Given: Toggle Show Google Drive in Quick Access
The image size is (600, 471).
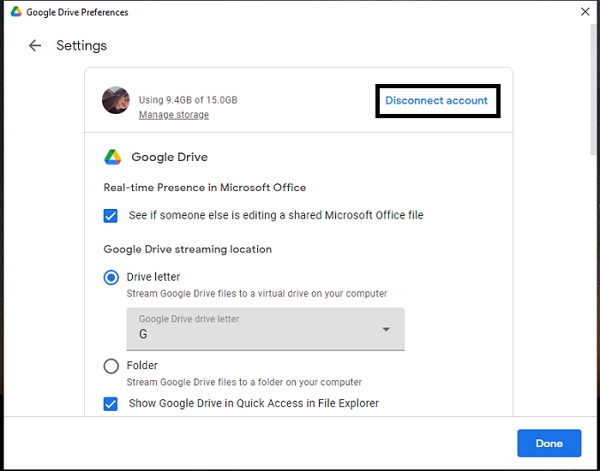Looking at the screenshot, I should (111, 404).
